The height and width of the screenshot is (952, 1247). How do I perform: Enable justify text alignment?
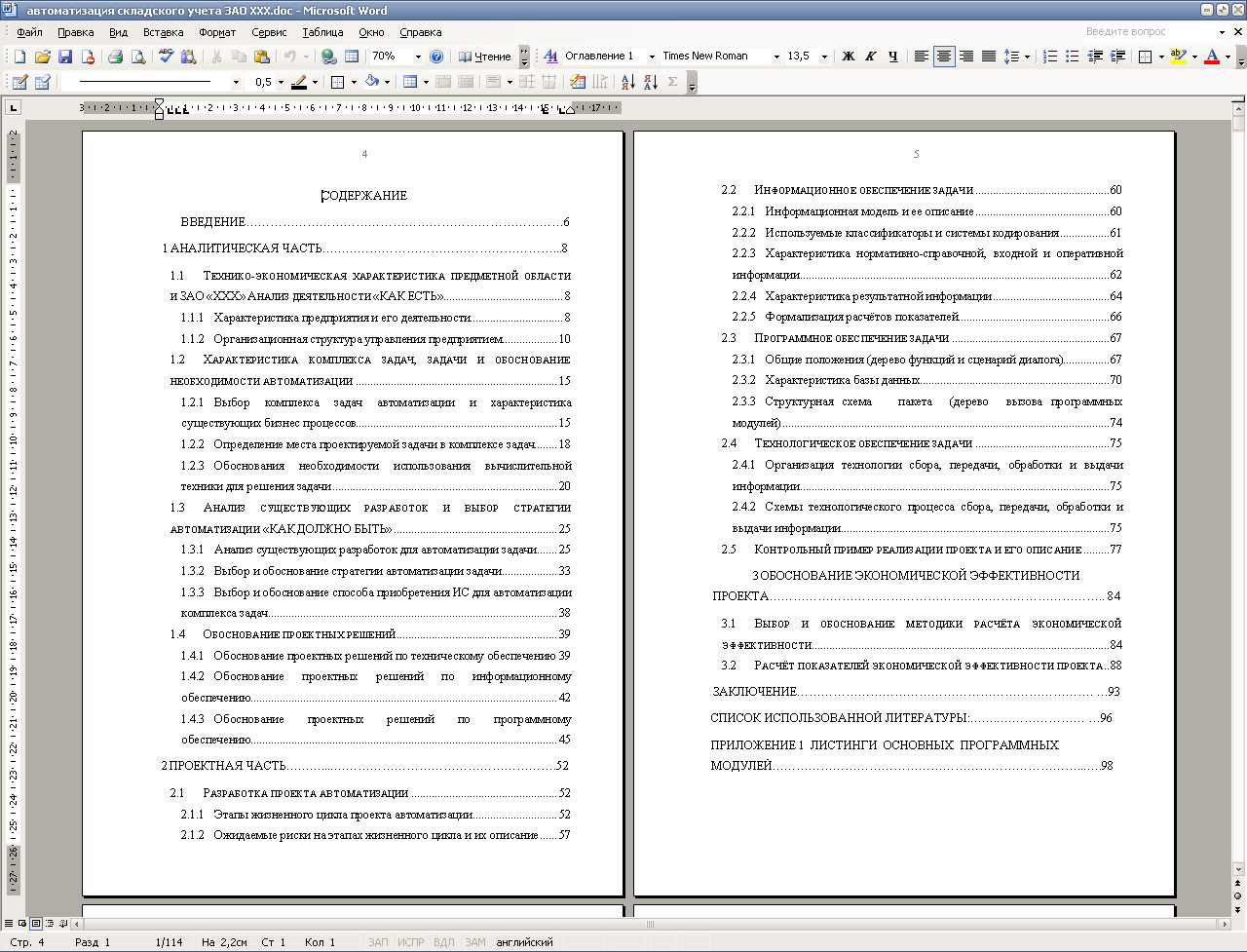[988, 57]
